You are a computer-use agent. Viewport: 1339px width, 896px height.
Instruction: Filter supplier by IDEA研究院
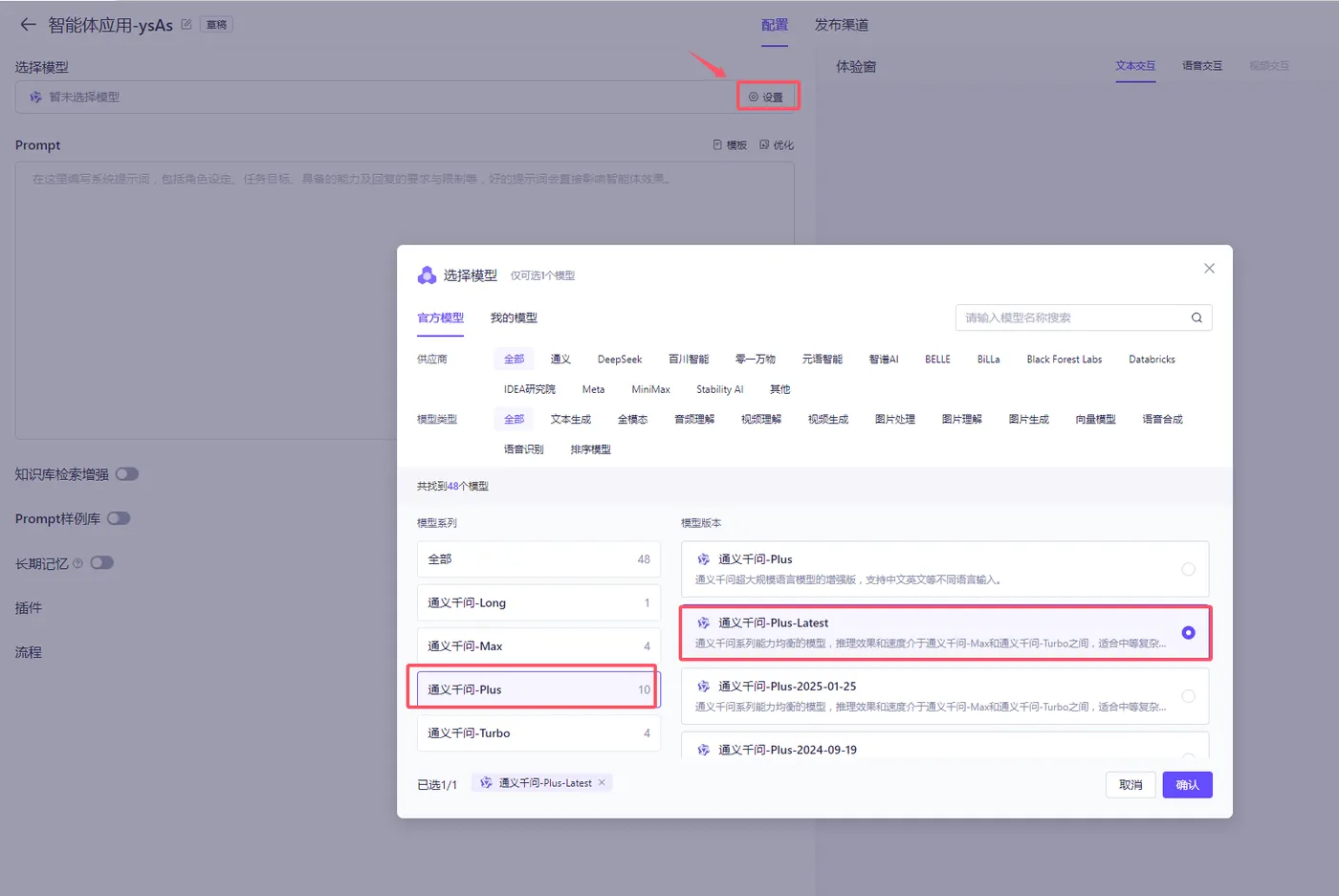pyautogui.click(x=530, y=389)
